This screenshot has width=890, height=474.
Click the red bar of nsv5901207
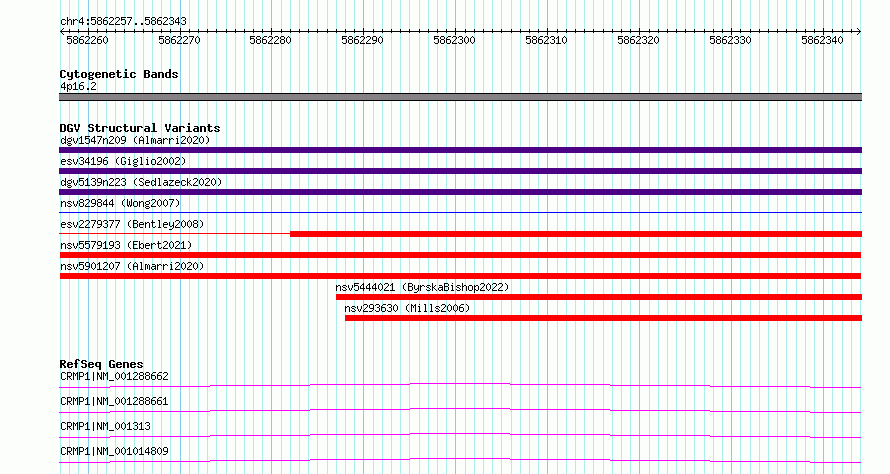click(x=460, y=276)
